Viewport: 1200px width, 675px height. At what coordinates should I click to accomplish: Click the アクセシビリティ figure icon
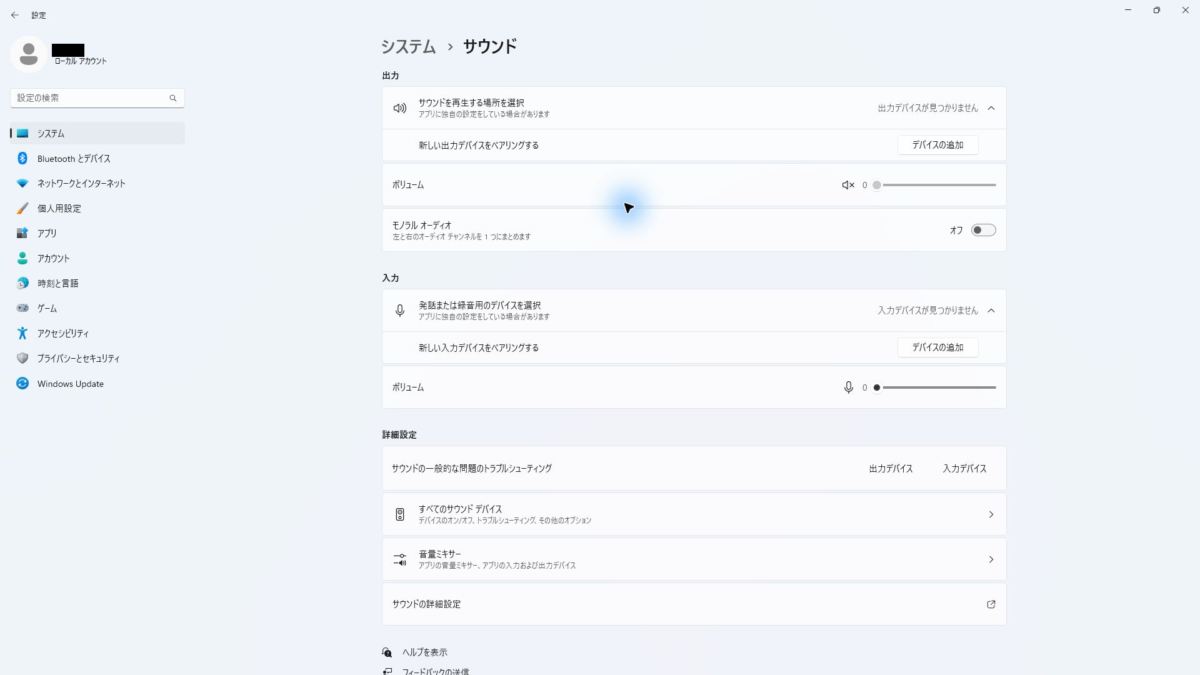[23, 333]
